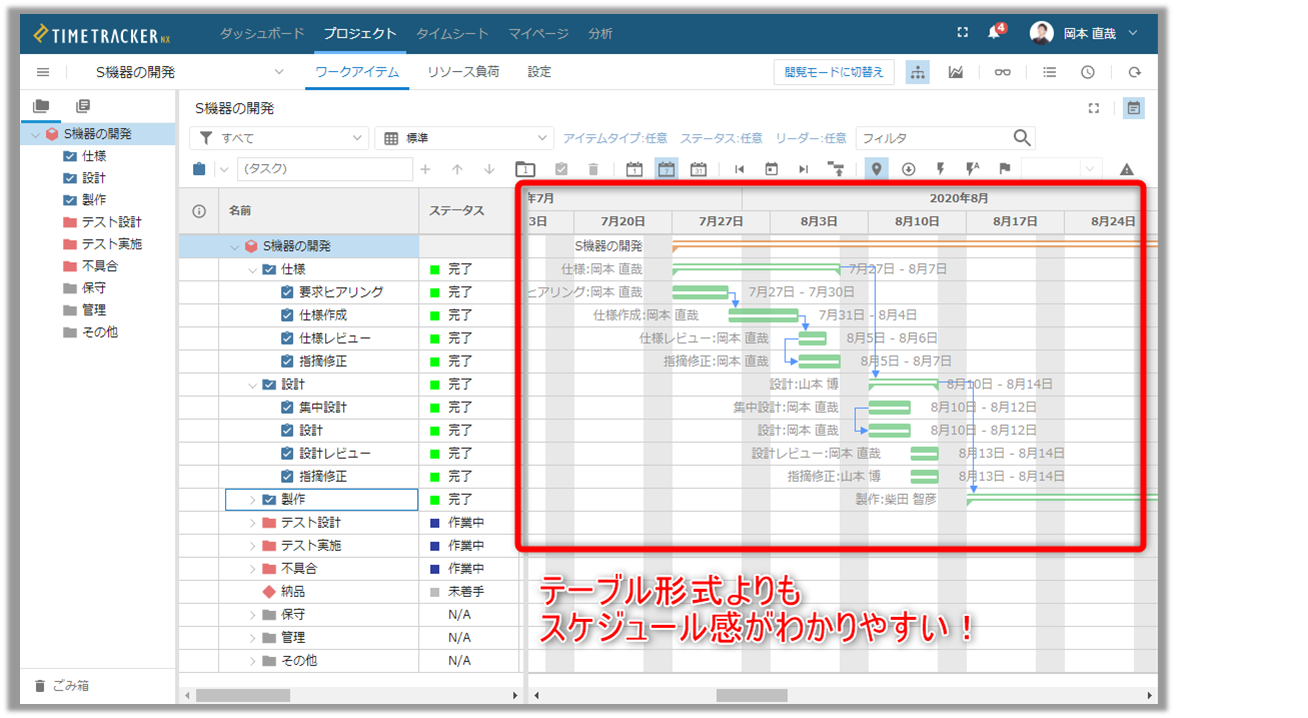Toggle the 仕様 checkbox in sidebar tree
Viewport: 1308px width, 718px height.
[69, 156]
